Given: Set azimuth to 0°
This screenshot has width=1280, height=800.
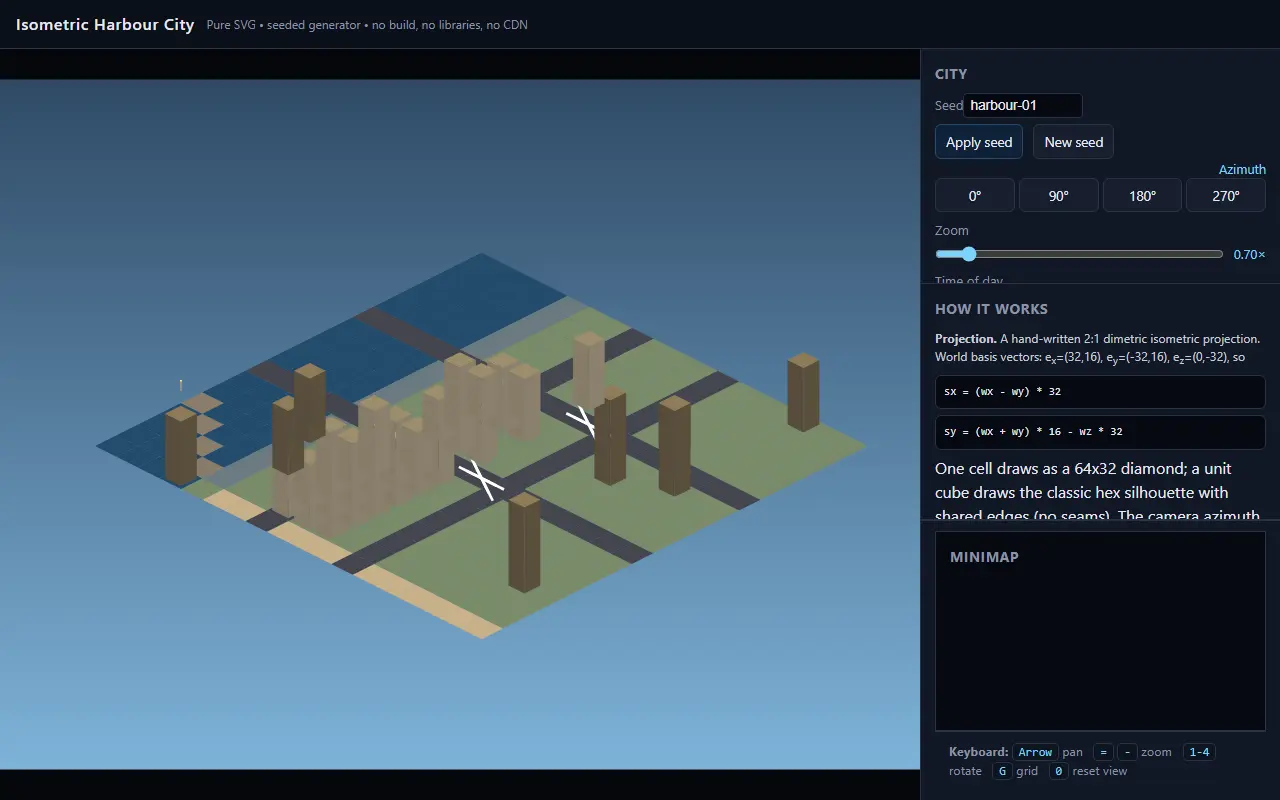Looking at the screenshot, I should pyautogui.click(x=975, y=196).
